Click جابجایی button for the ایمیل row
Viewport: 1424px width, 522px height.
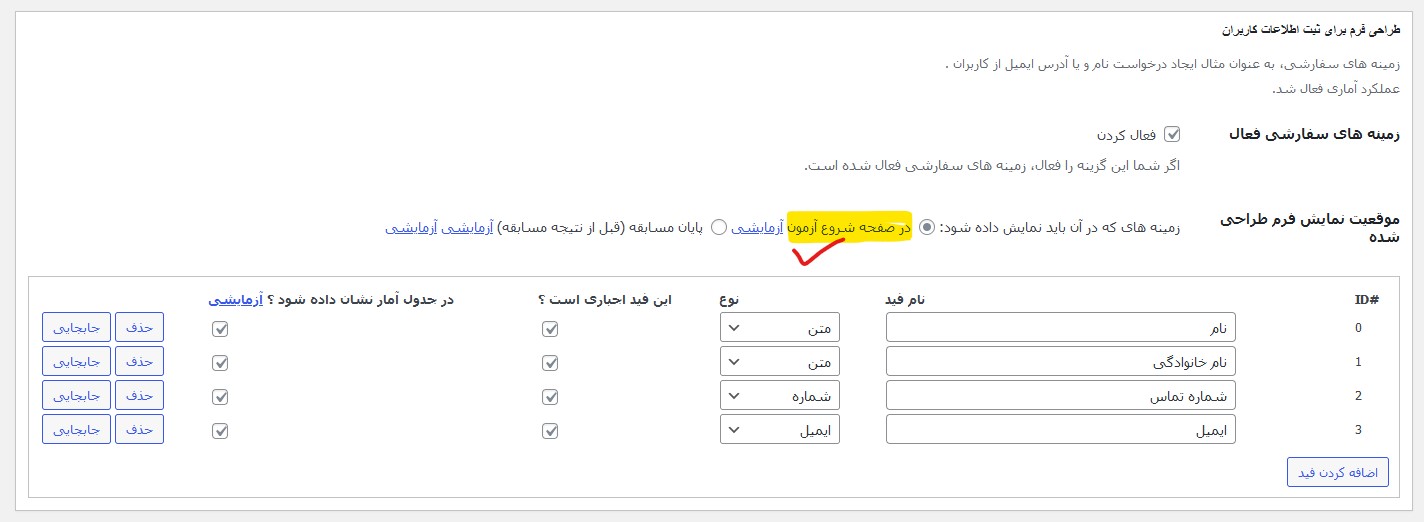76,430
